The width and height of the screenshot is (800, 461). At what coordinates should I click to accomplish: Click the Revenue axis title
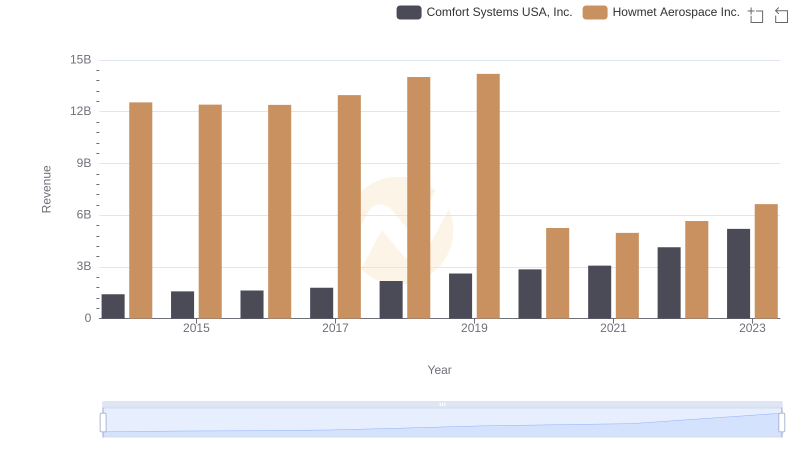point(46,189)
